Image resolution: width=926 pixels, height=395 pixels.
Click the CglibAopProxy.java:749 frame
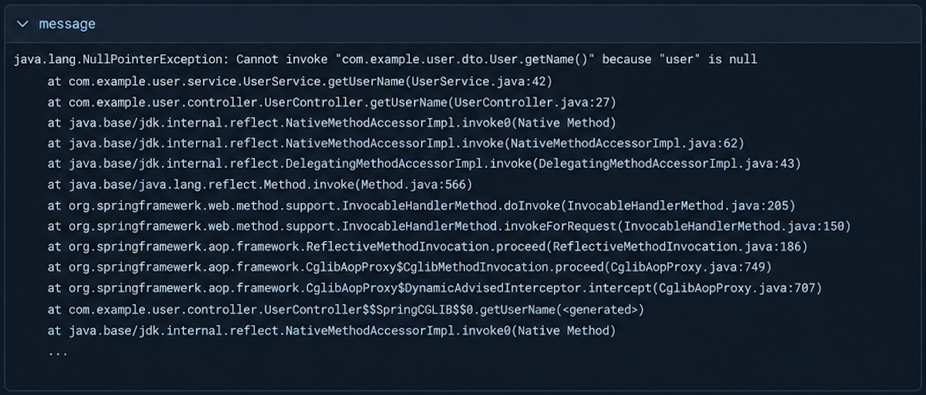pos(410,267)
